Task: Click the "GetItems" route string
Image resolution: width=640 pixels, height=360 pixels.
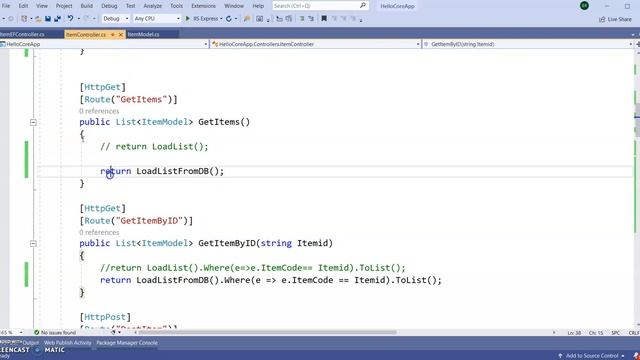Action: pos(141,100)
